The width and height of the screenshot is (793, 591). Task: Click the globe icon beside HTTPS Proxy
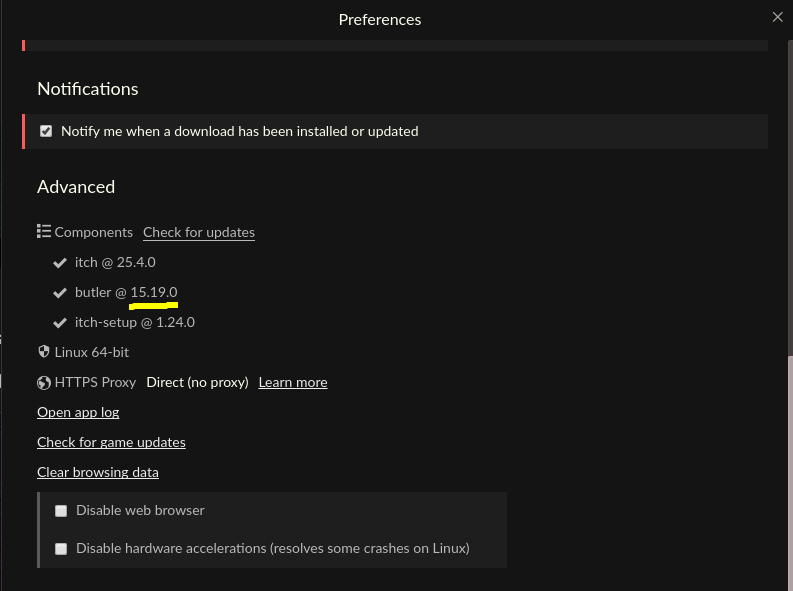44,383
